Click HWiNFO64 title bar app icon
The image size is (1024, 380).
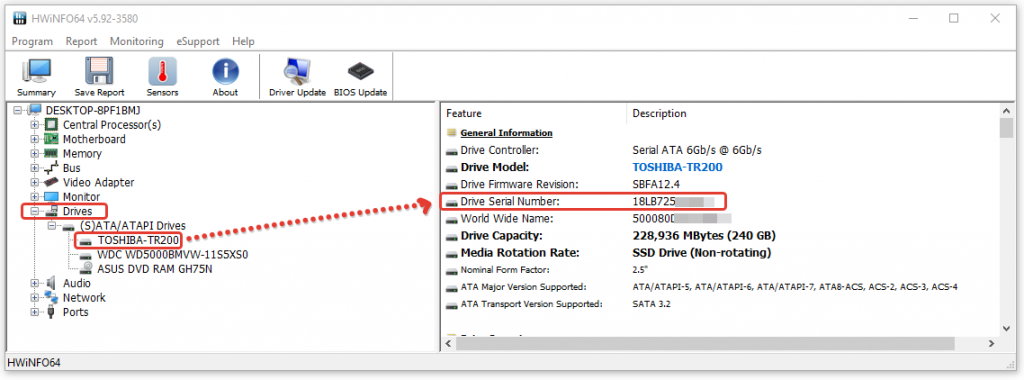(20, 18)
